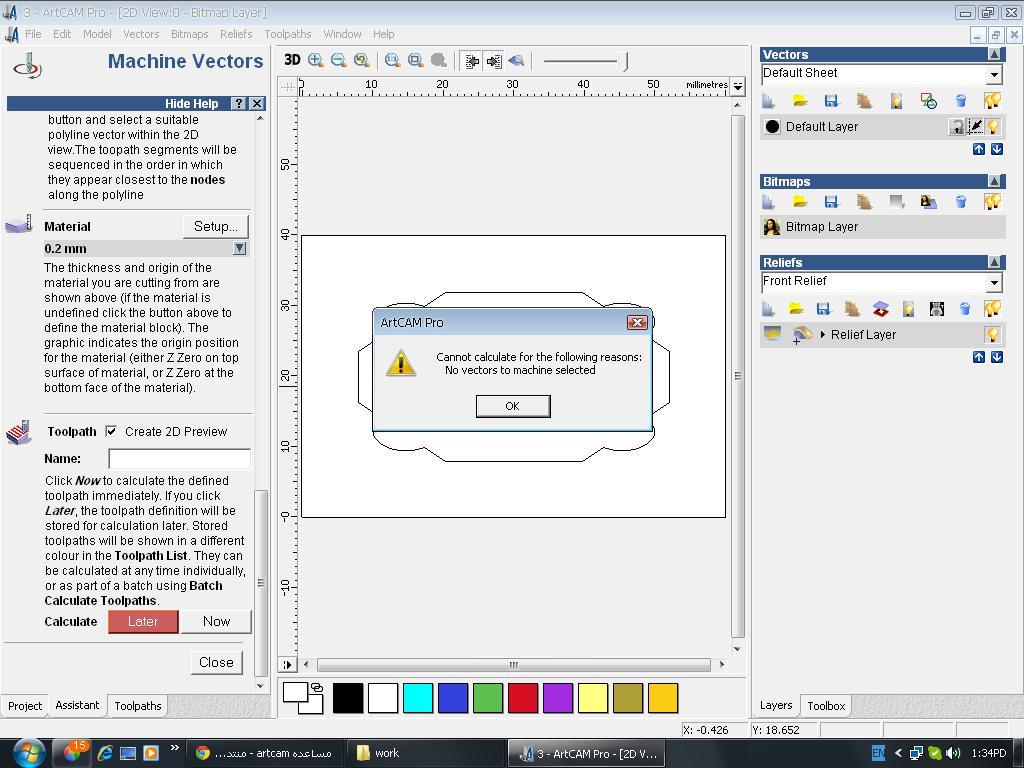This screenshot has width=1024, height=768.
Task: Click Hide Help in the panel header
Action: 191,103
